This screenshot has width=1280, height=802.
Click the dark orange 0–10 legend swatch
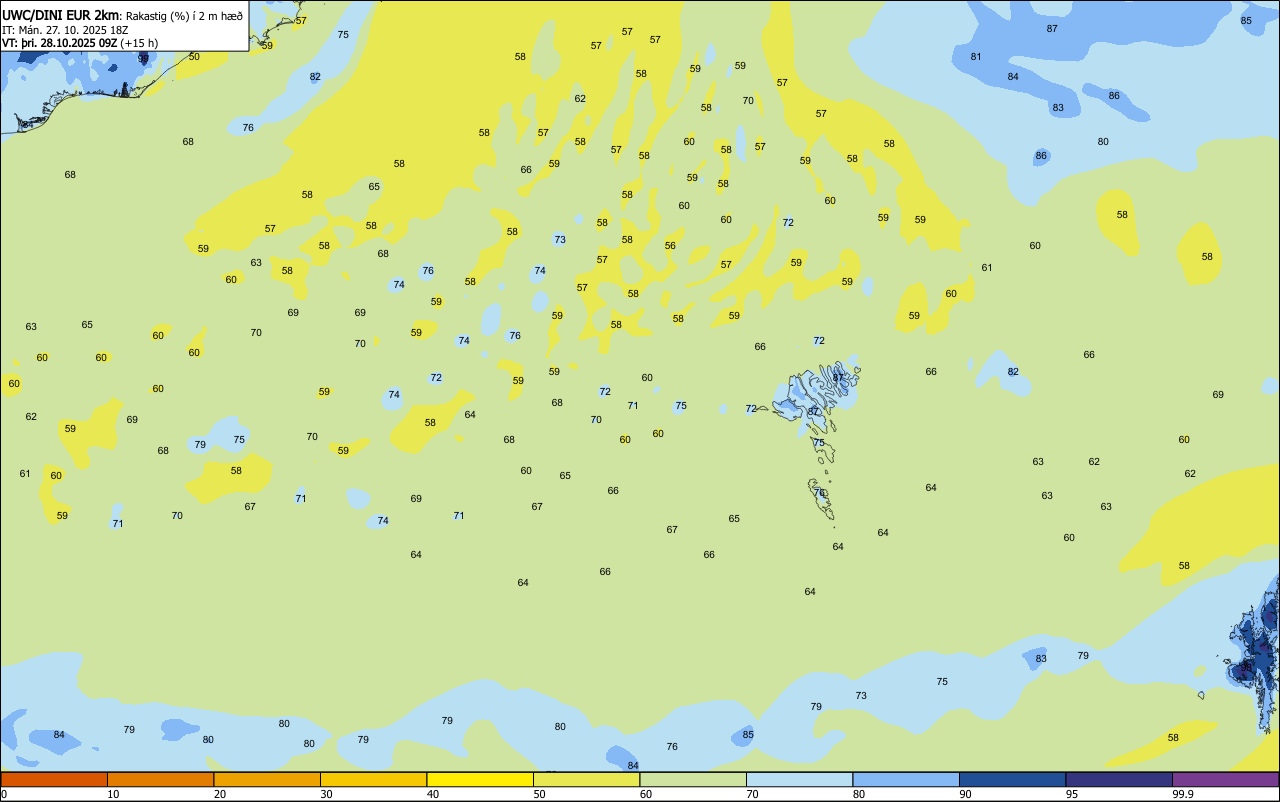(x=54, y=779)
